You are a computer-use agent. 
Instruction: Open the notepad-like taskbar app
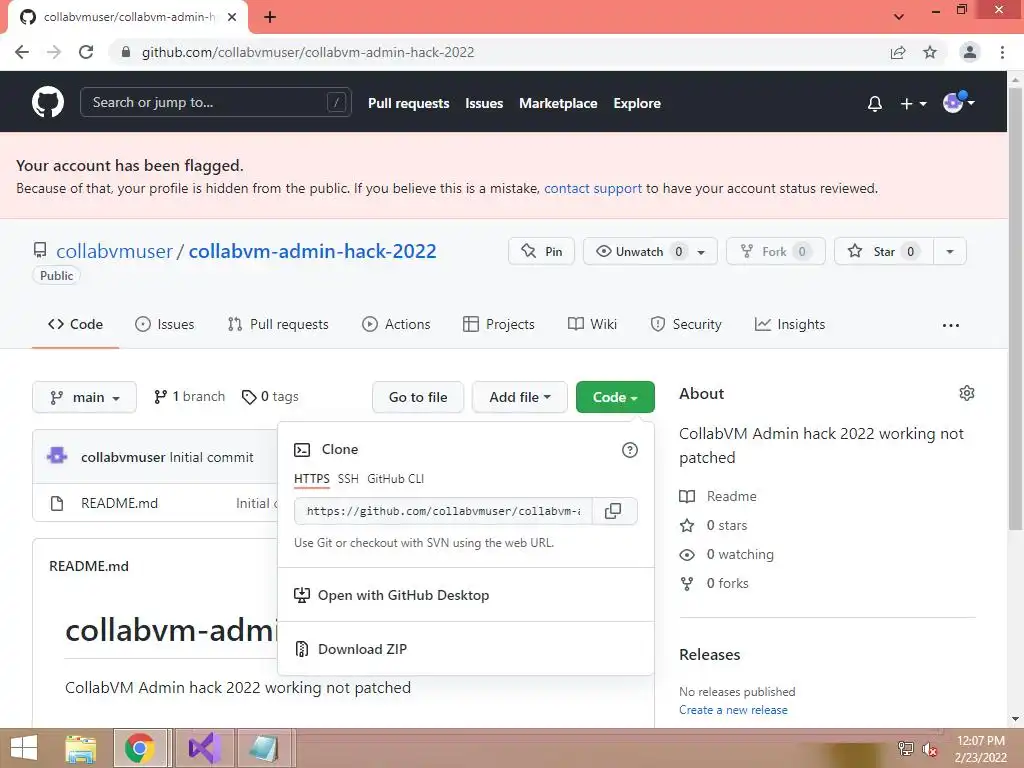click(x=264, y=748)
